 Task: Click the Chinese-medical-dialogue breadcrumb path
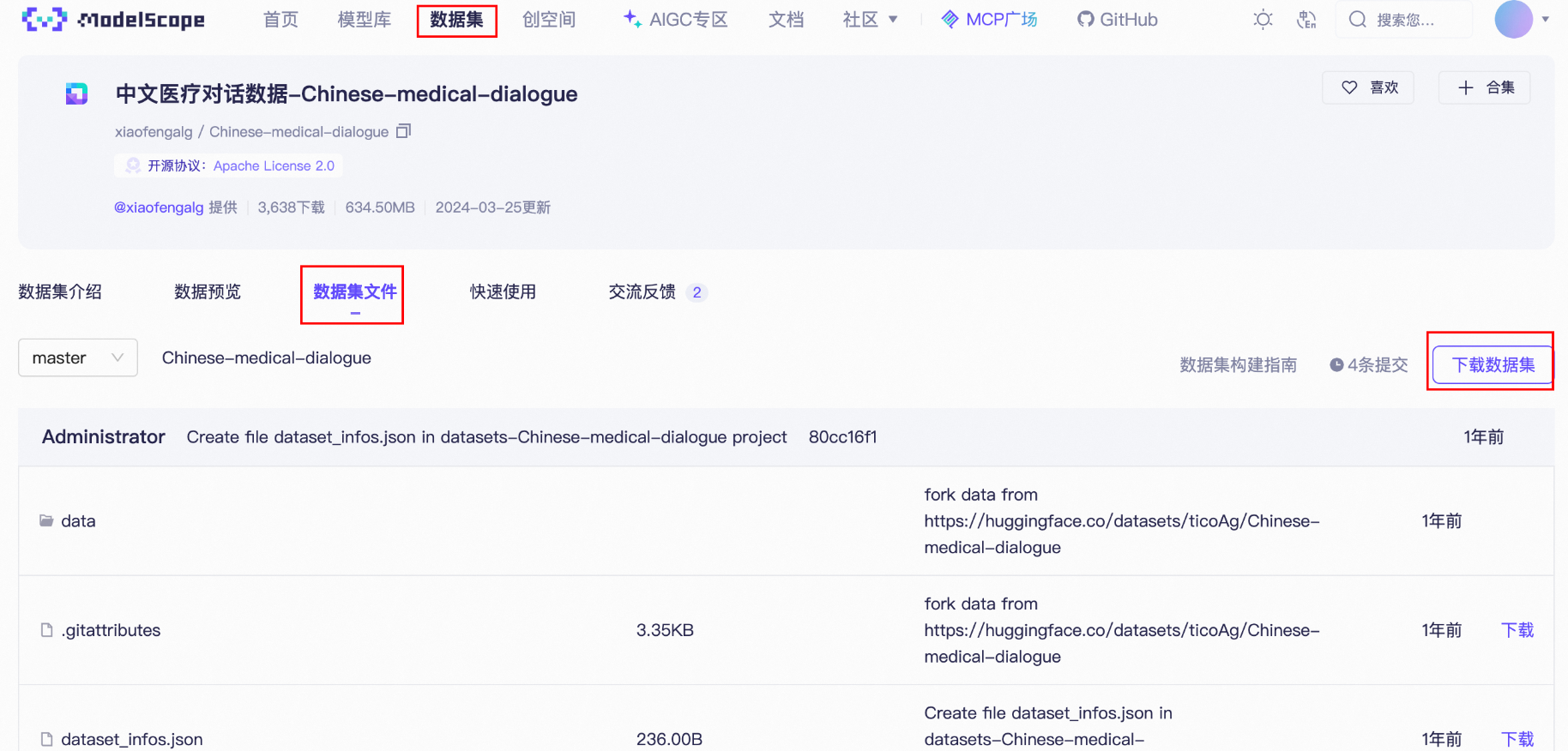coord(267,357)
